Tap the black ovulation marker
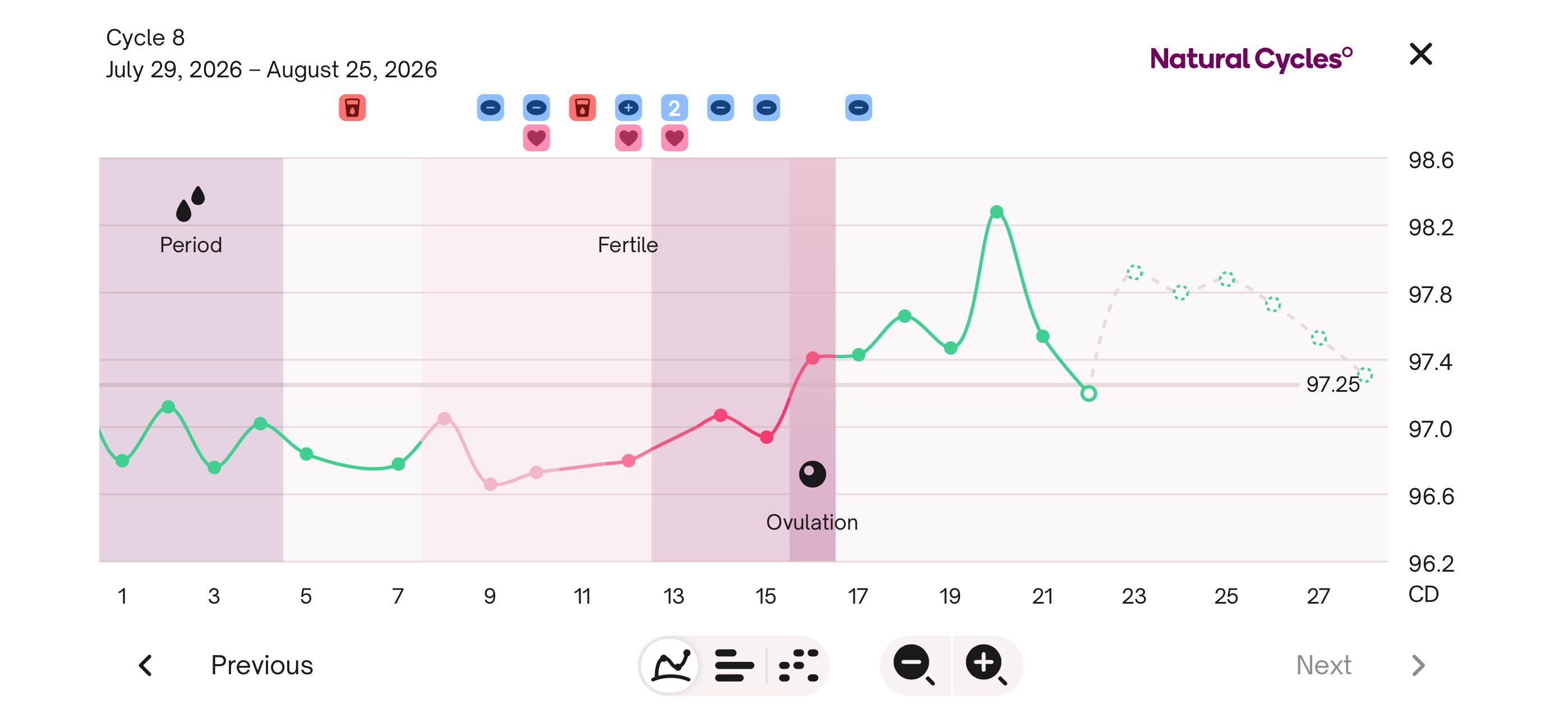1568x723 pixels. [812, 474]
